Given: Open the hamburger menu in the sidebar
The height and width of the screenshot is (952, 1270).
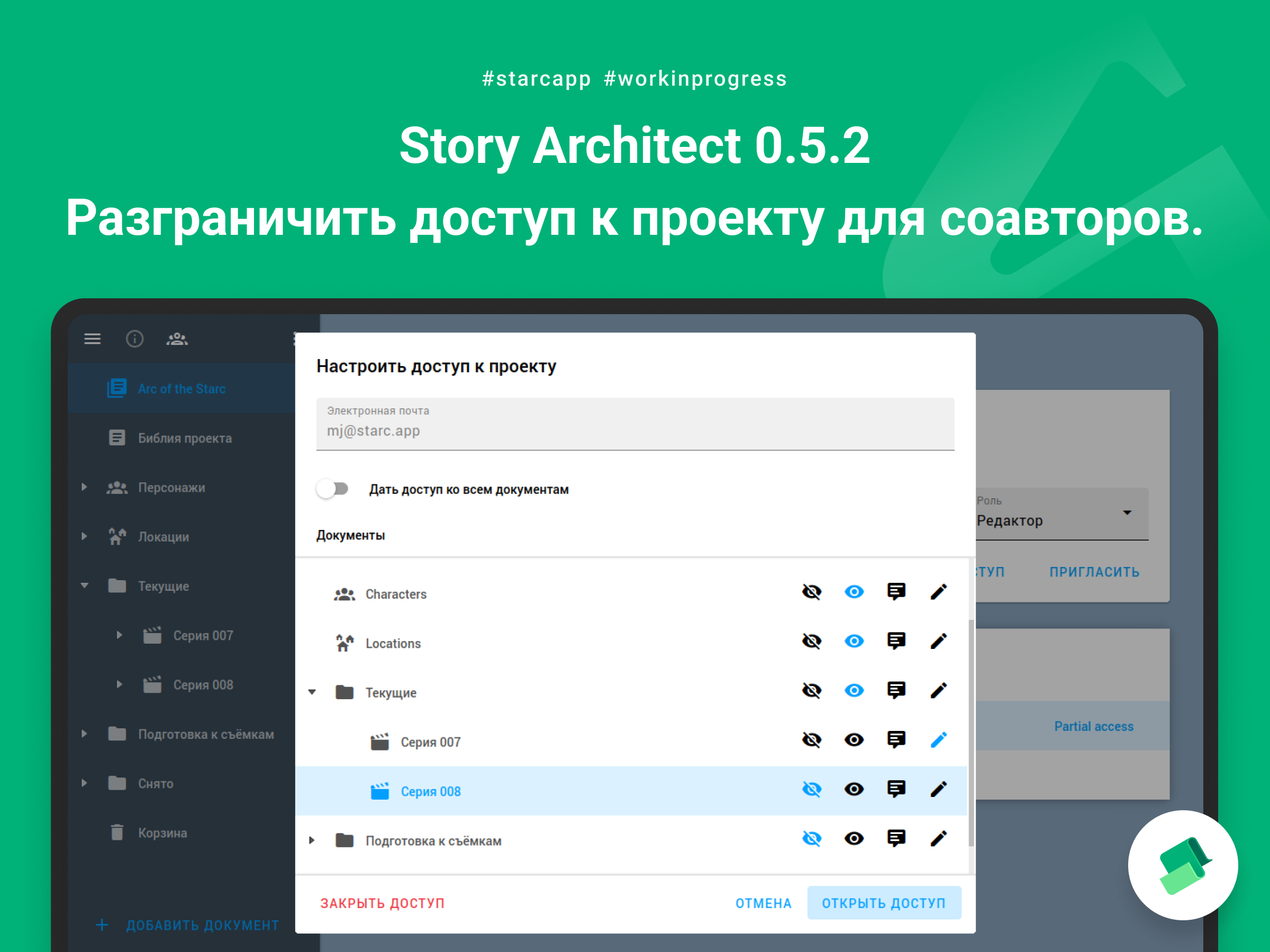Looking at the screenshot, I should tap(93, 339).
